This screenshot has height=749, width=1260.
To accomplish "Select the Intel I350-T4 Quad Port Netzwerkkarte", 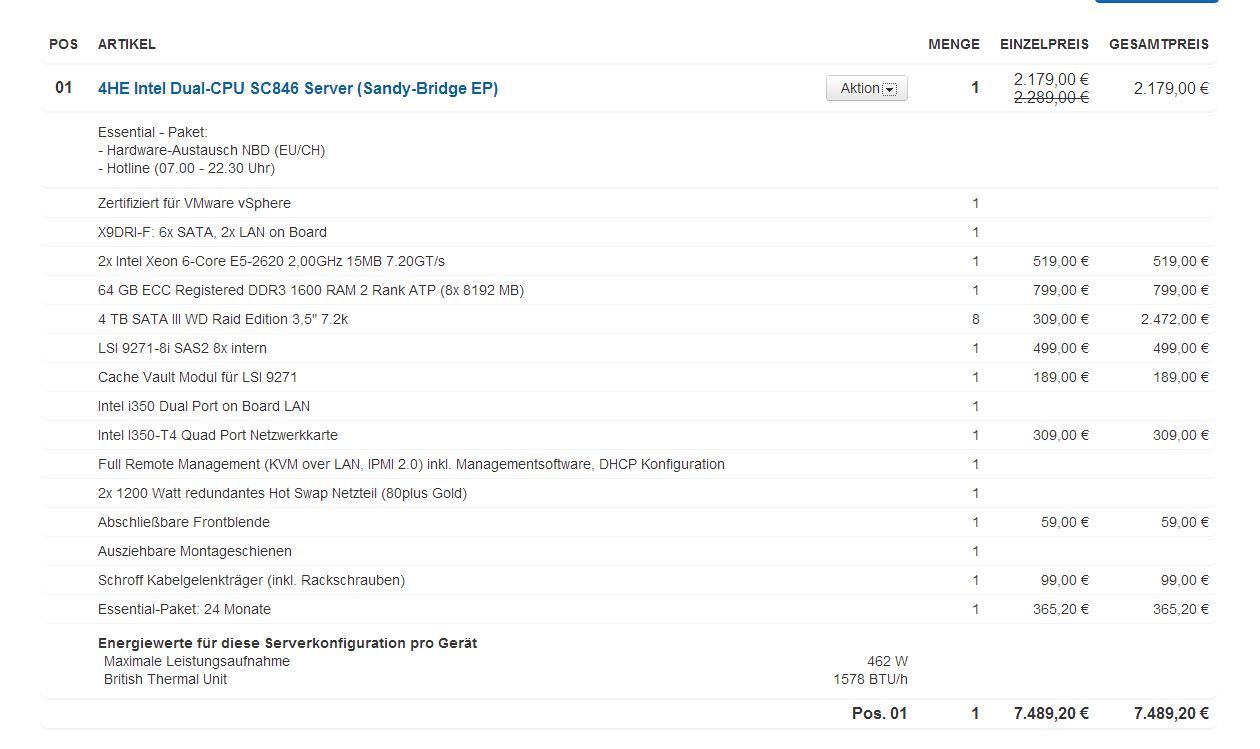I will 217,435.
